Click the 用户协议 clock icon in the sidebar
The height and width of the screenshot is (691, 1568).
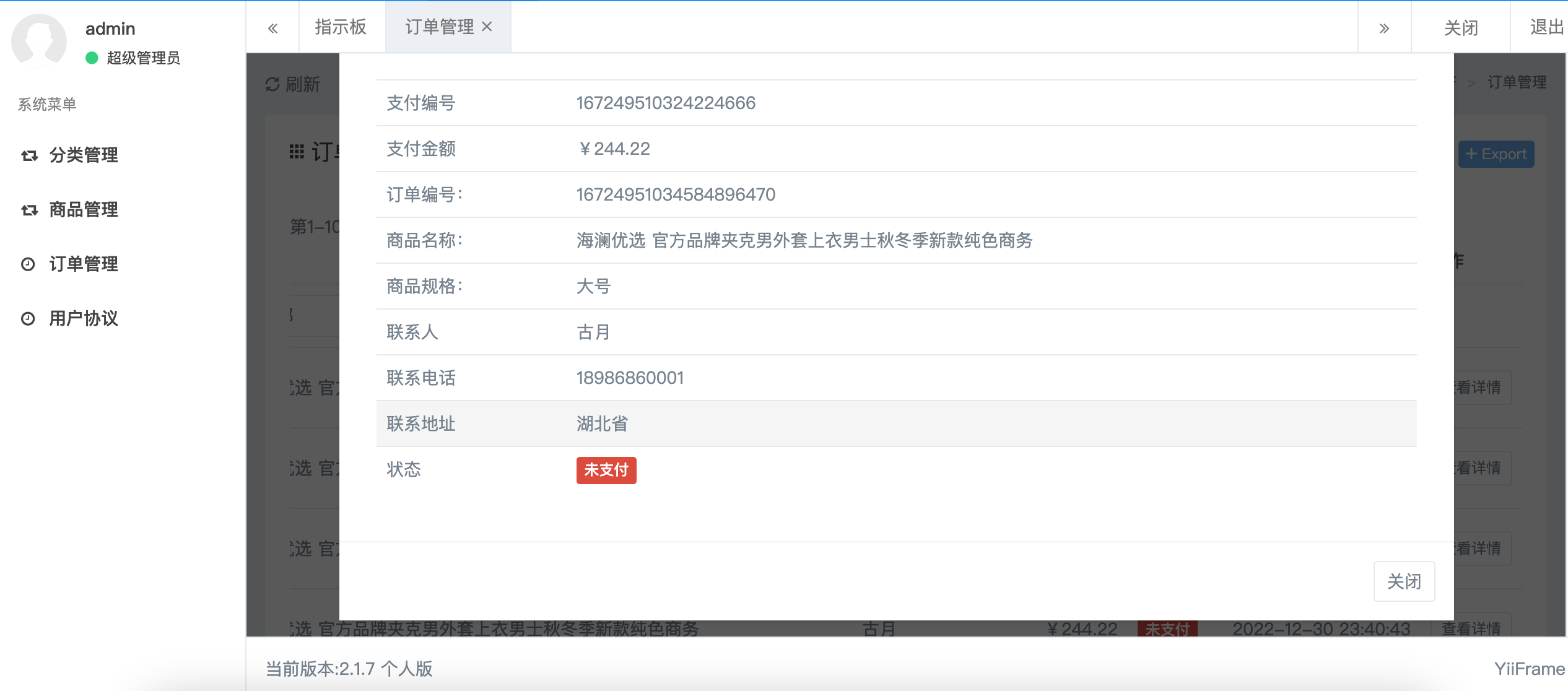tap(28, 319)
